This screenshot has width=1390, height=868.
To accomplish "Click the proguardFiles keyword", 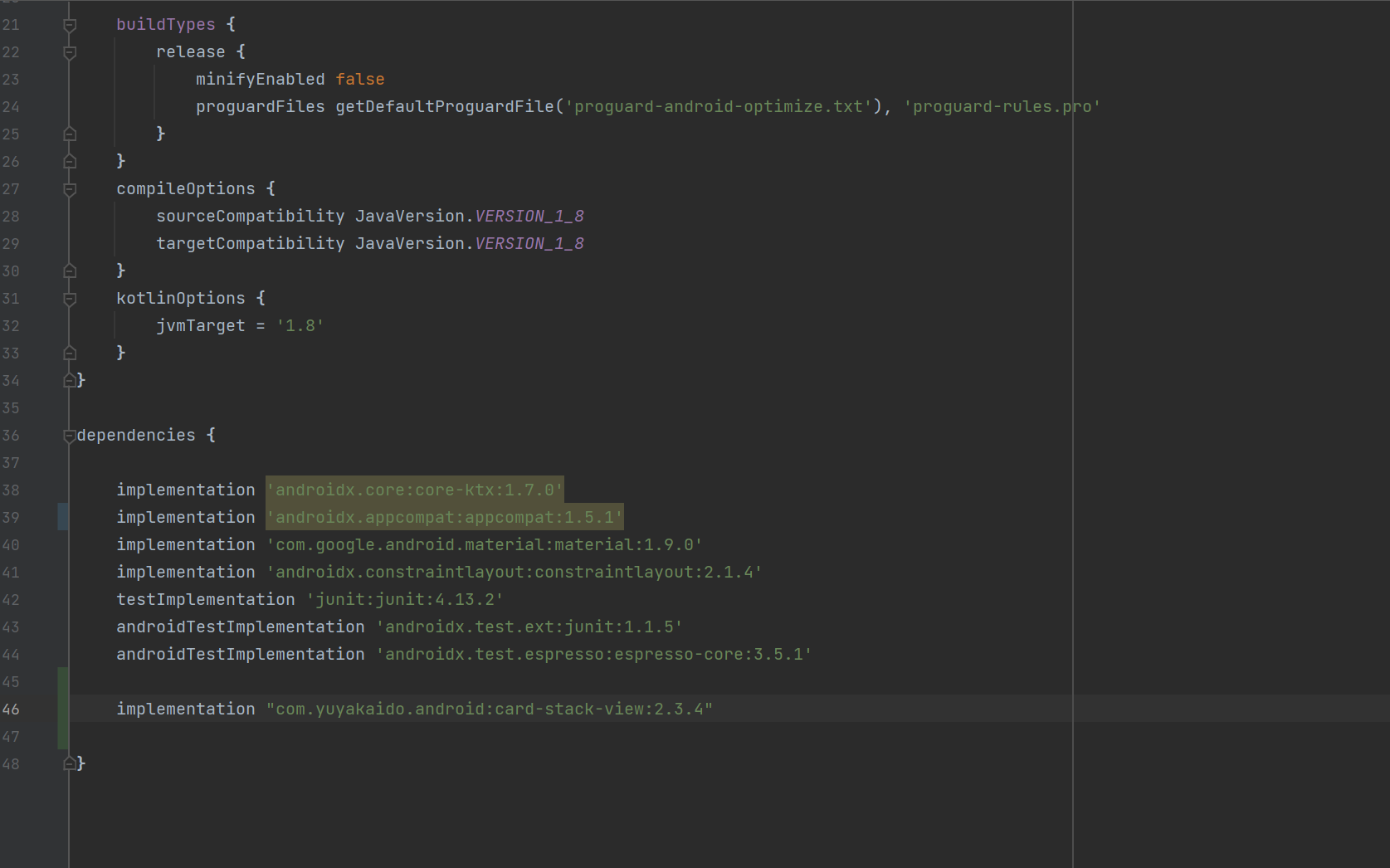I will (x=261, y=106).
